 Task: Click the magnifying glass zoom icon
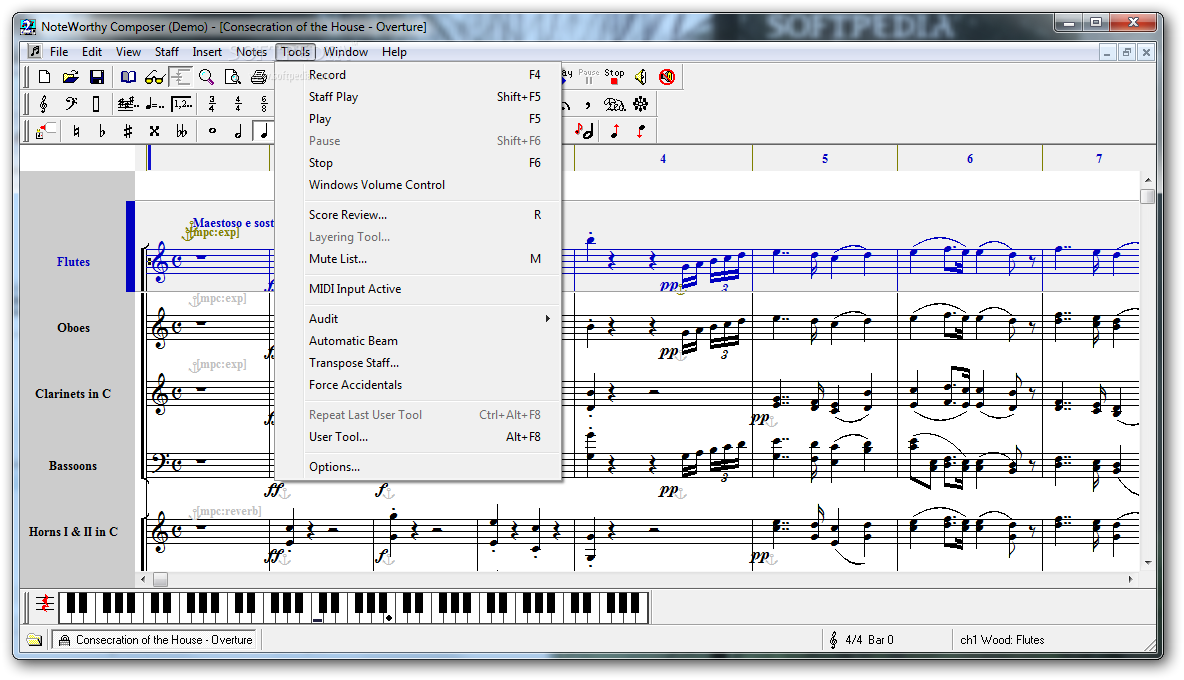click(x=206, y=77)
